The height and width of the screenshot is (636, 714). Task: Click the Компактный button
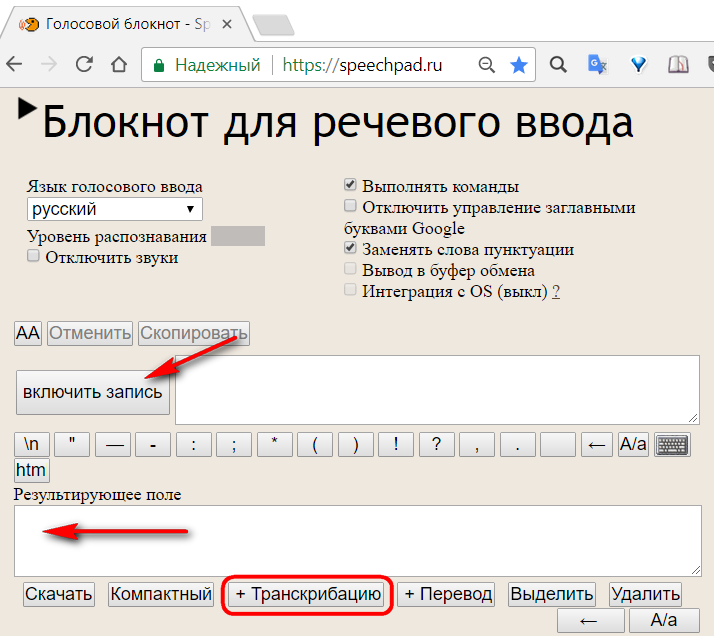point(161,594)
